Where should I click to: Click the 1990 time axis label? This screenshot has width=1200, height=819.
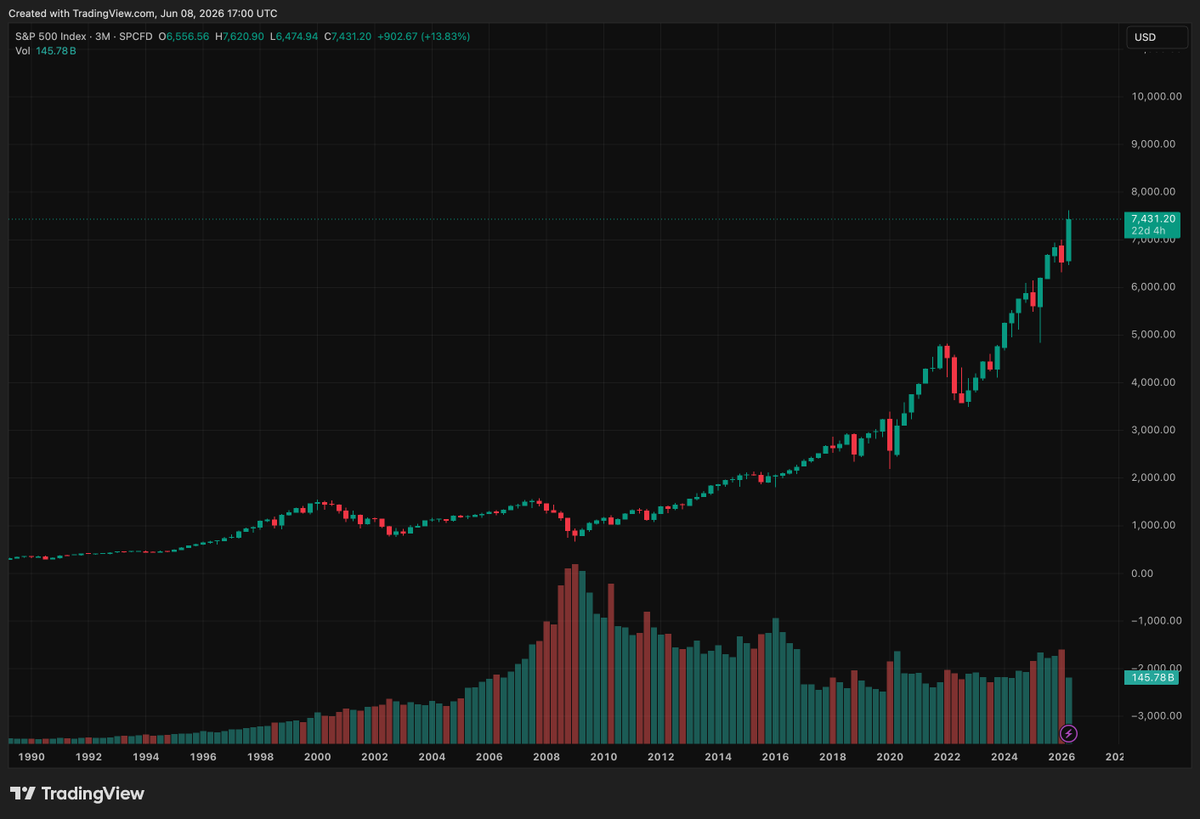[x=32, y=758]
